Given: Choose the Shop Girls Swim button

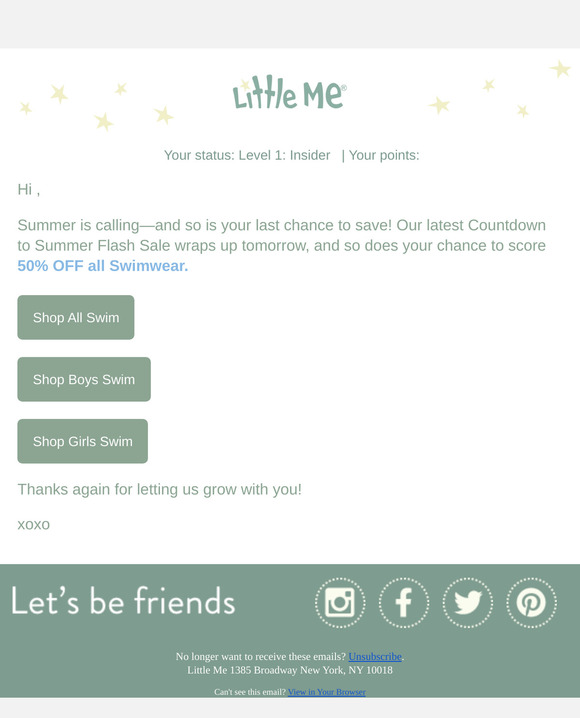Looking at the screenshot, I should click(x=83, y=441).
